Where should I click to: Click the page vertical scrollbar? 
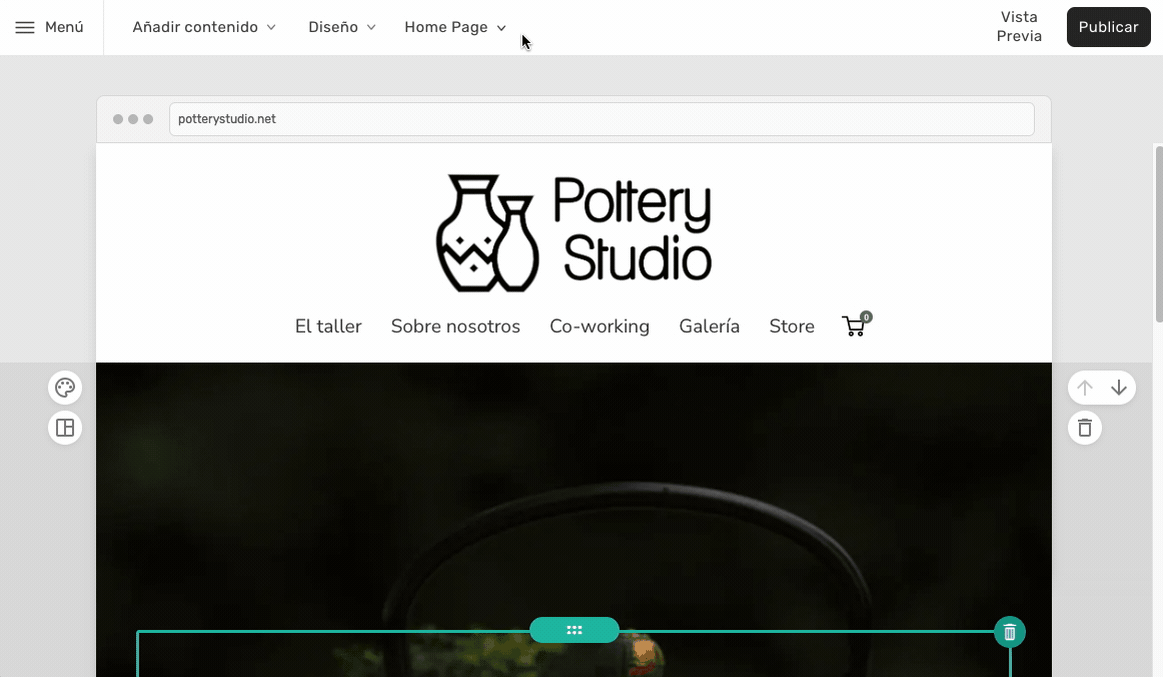tap(1159, 234)
